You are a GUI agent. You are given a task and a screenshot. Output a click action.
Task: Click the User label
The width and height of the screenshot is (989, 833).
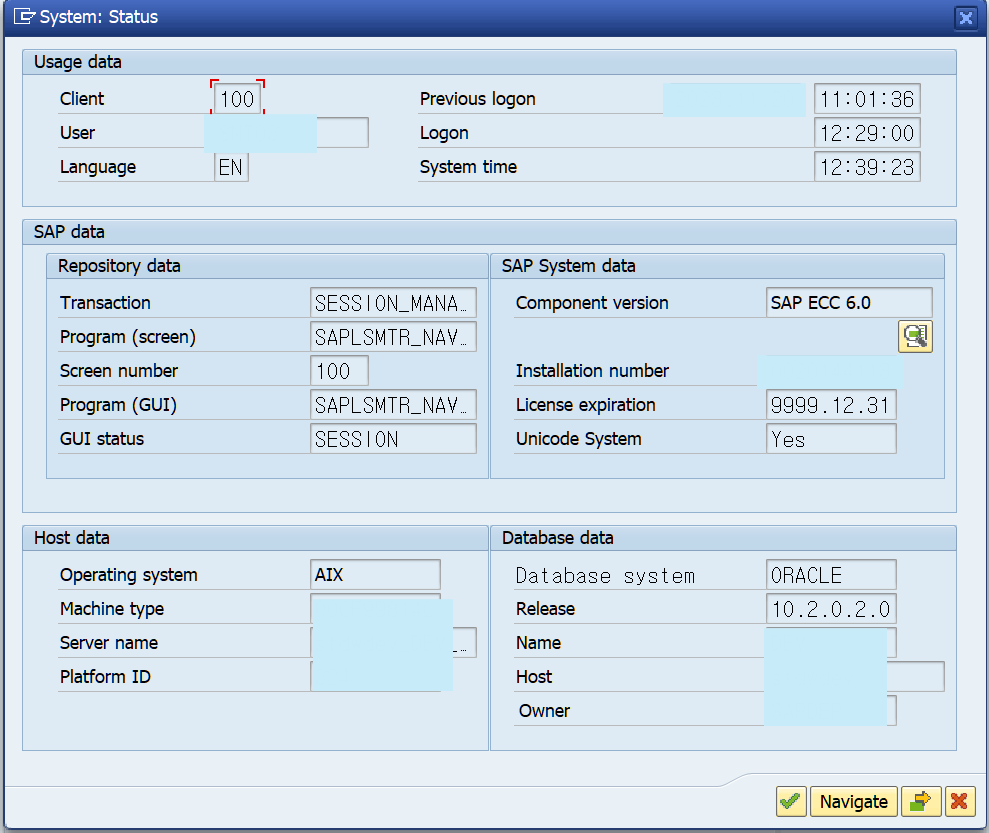(78, 133)
